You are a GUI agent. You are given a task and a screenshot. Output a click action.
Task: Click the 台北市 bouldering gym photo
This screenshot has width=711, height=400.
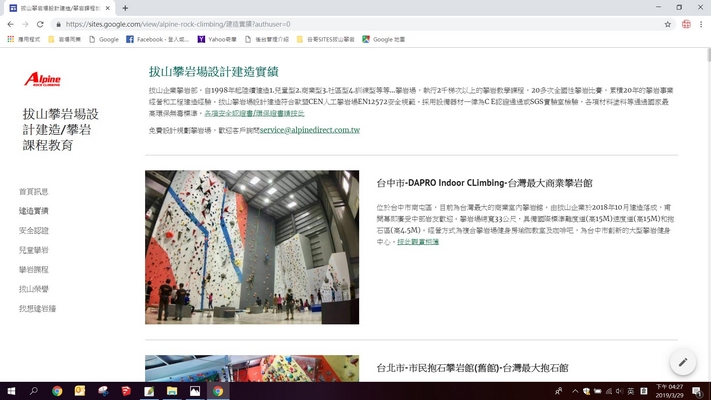(252, 368)
